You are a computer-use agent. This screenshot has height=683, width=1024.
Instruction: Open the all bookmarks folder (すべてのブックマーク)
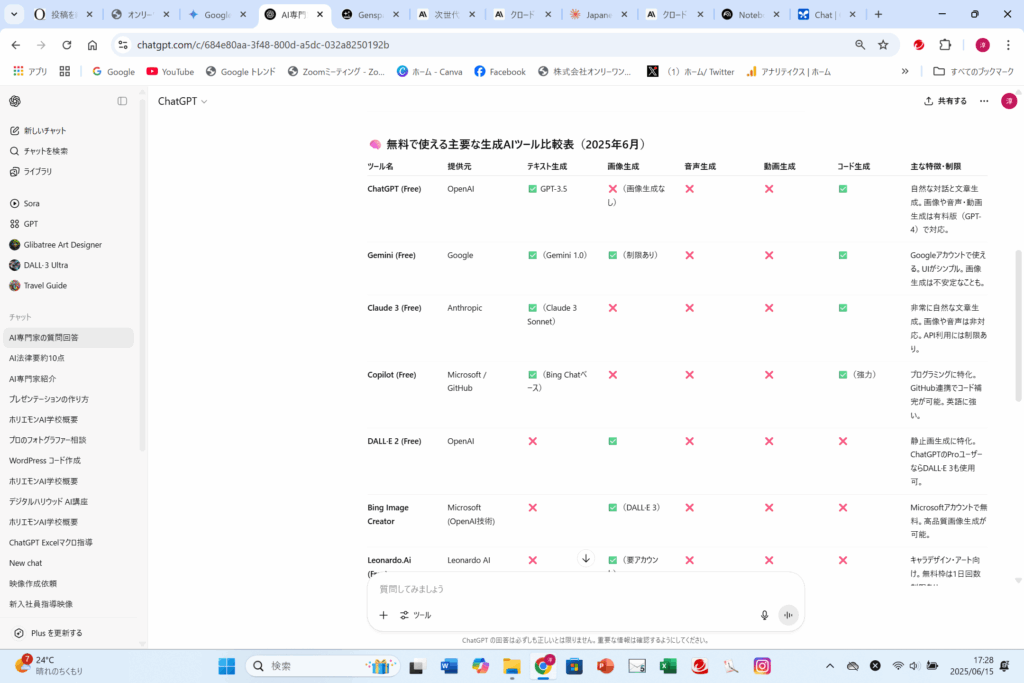973,72
